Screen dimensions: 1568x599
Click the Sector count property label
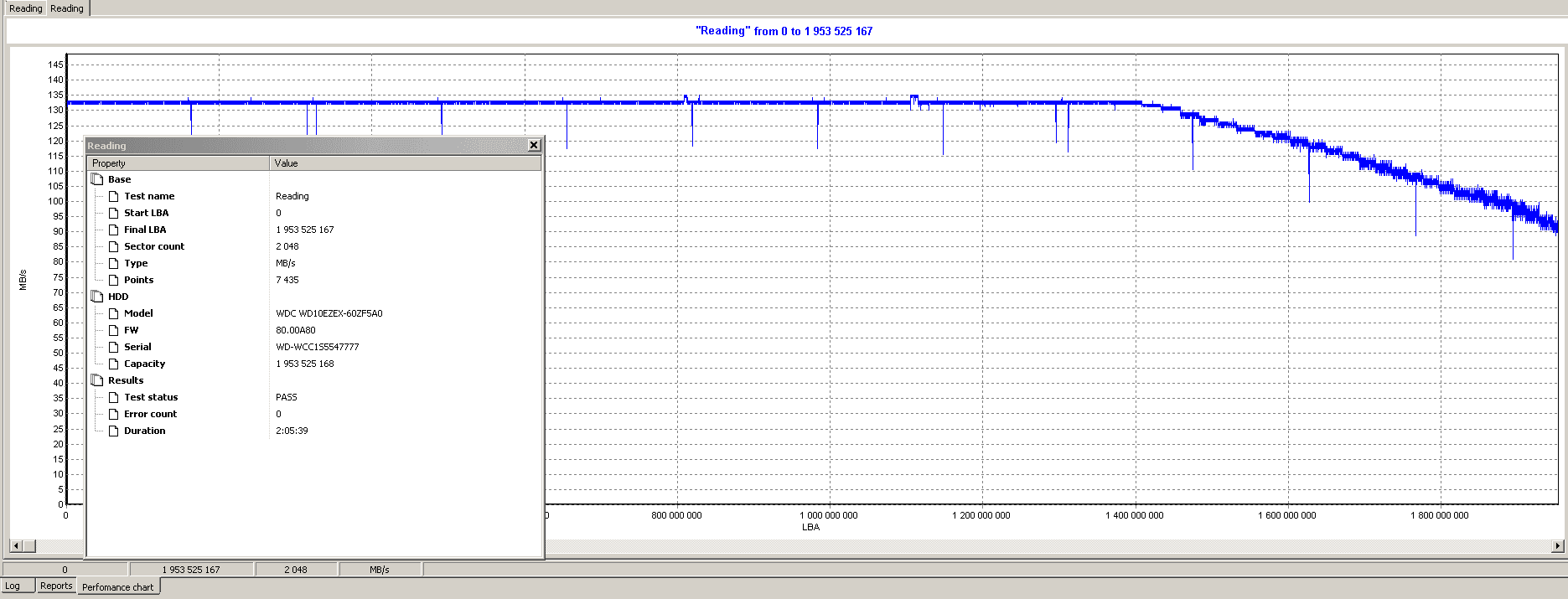point(154,246)
